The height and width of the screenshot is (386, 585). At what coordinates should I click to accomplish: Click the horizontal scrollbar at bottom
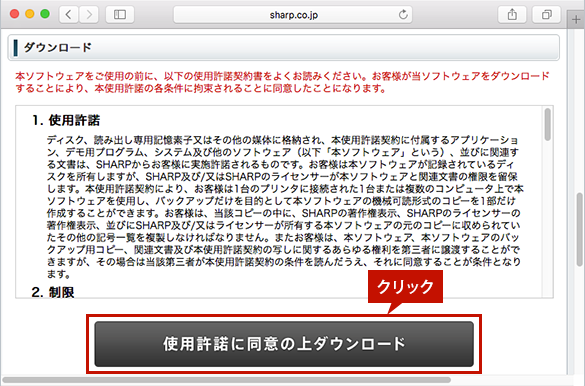[x=226, y=380]
